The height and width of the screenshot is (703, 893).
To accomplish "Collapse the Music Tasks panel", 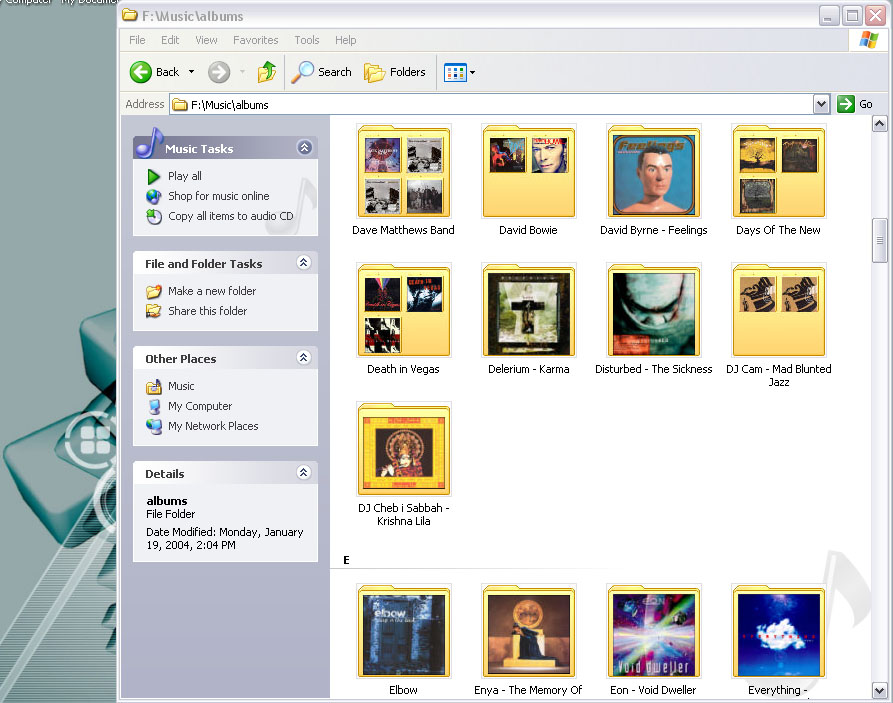I will (305, 148).
